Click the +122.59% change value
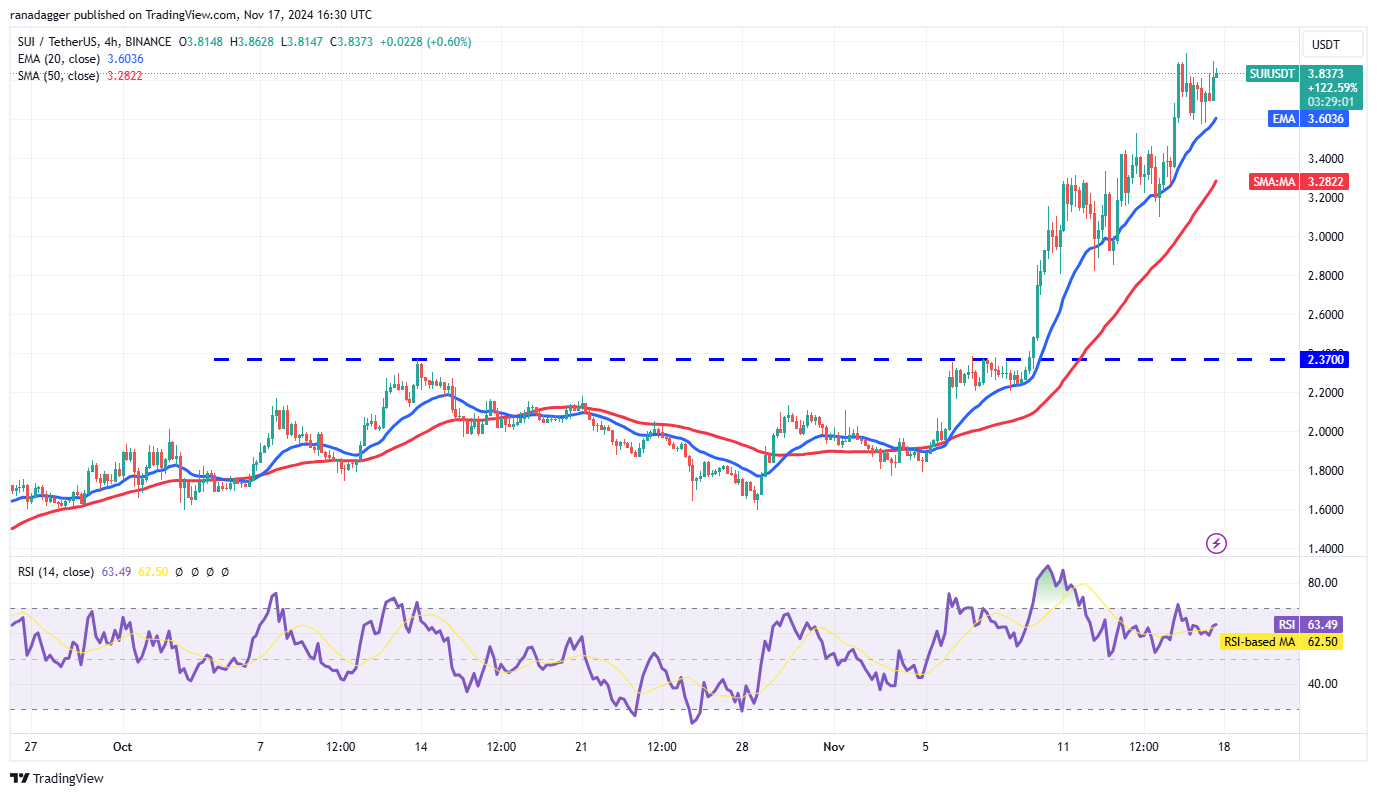 click(1332, 87)
